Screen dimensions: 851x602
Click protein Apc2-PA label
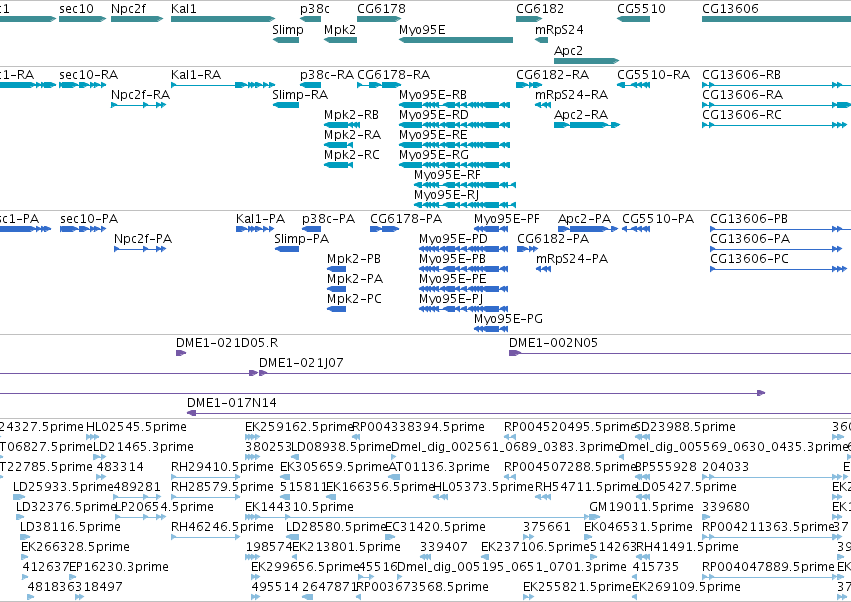585,219
